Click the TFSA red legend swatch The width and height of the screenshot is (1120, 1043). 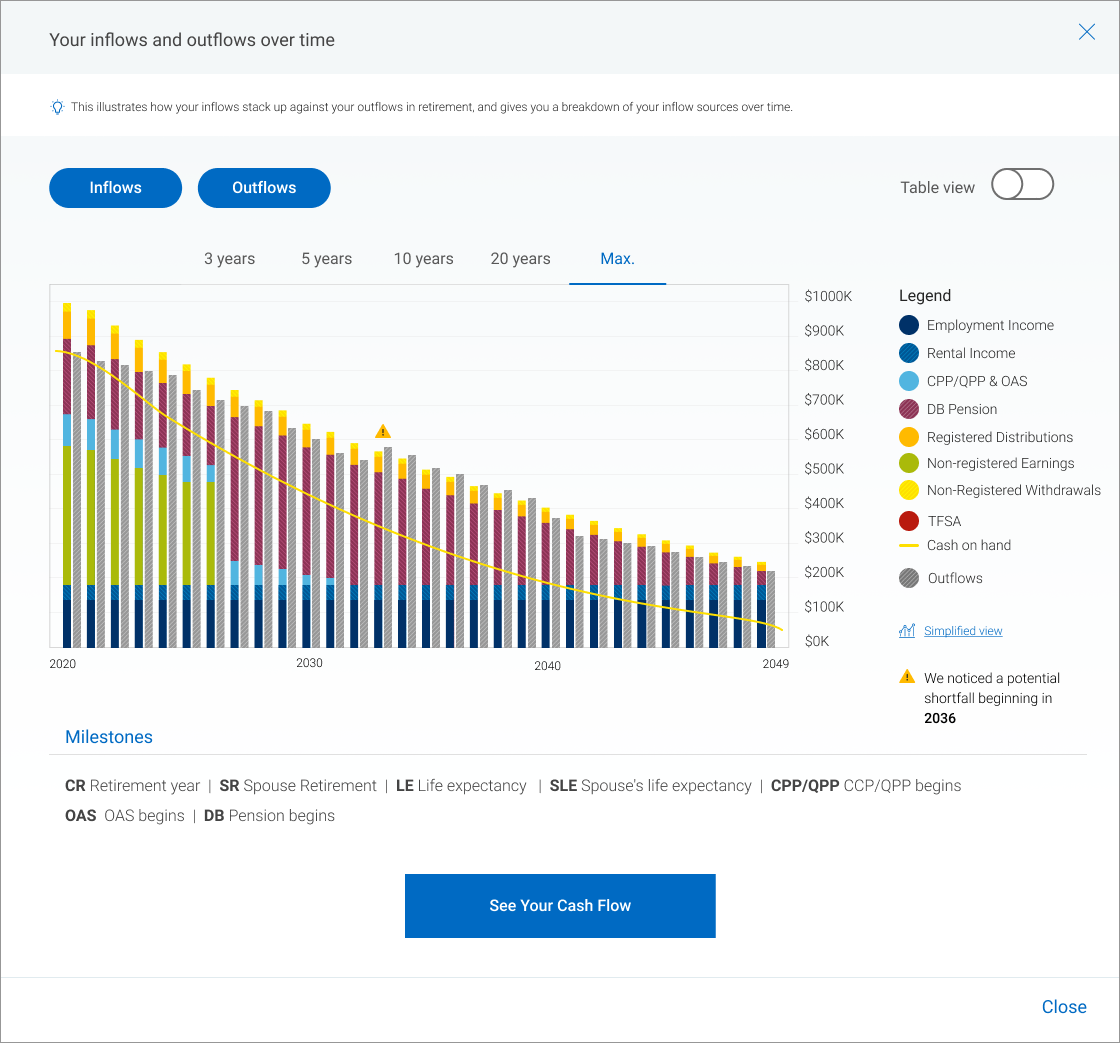click(x=909, y=521)
